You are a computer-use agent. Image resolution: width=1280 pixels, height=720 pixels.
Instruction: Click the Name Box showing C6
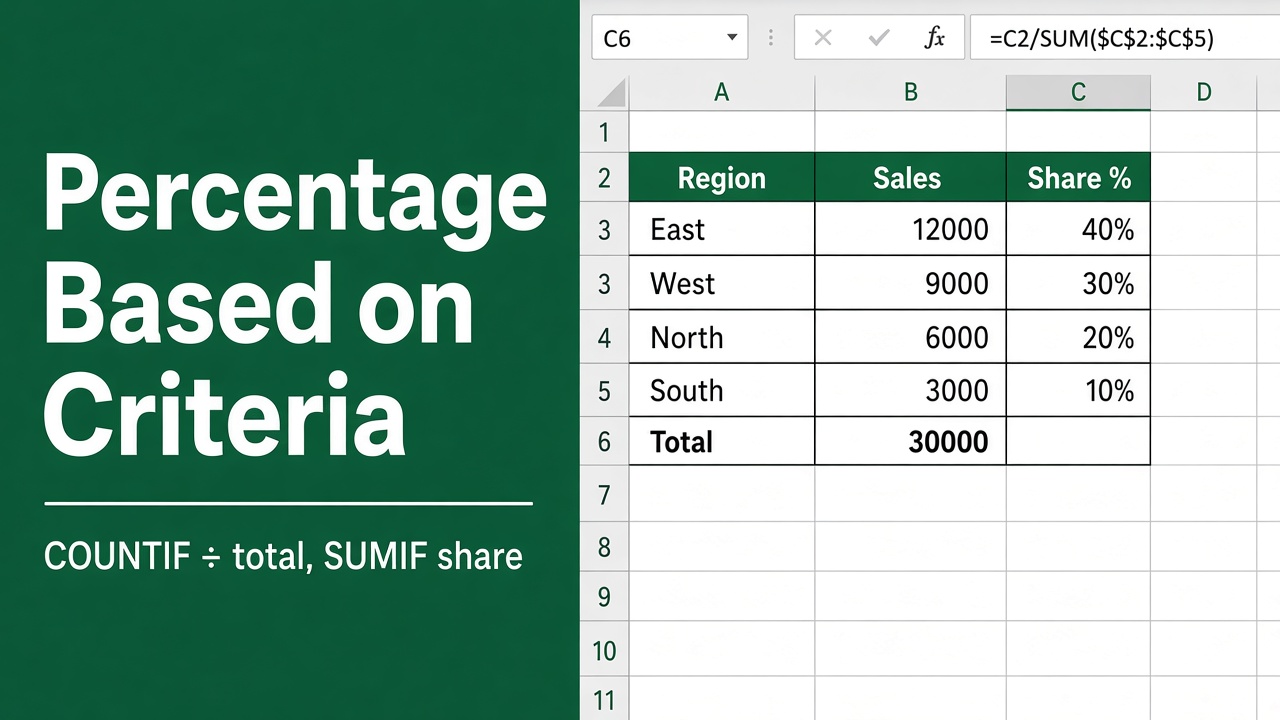[669, 38]
